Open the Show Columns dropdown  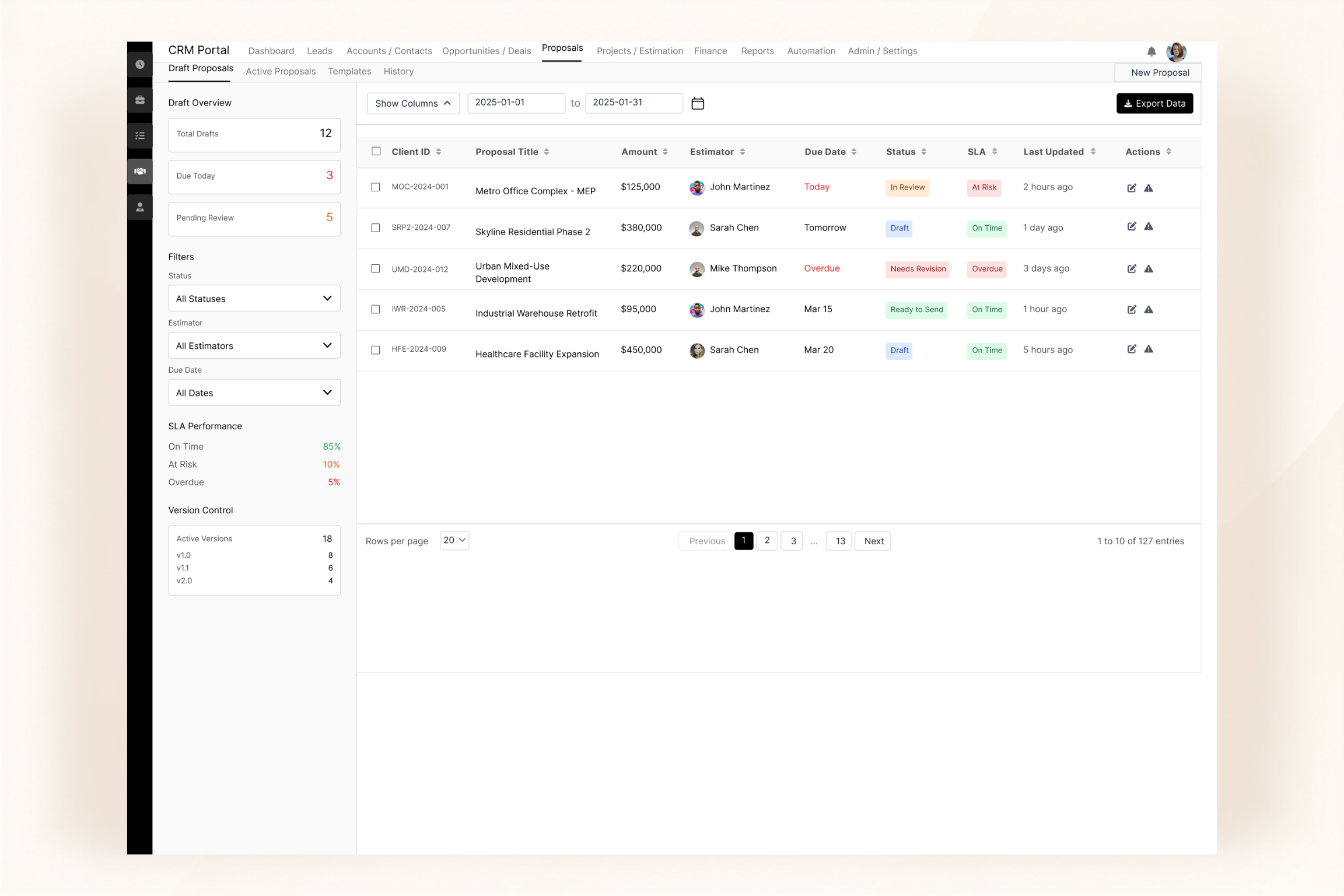pos(413,103)
